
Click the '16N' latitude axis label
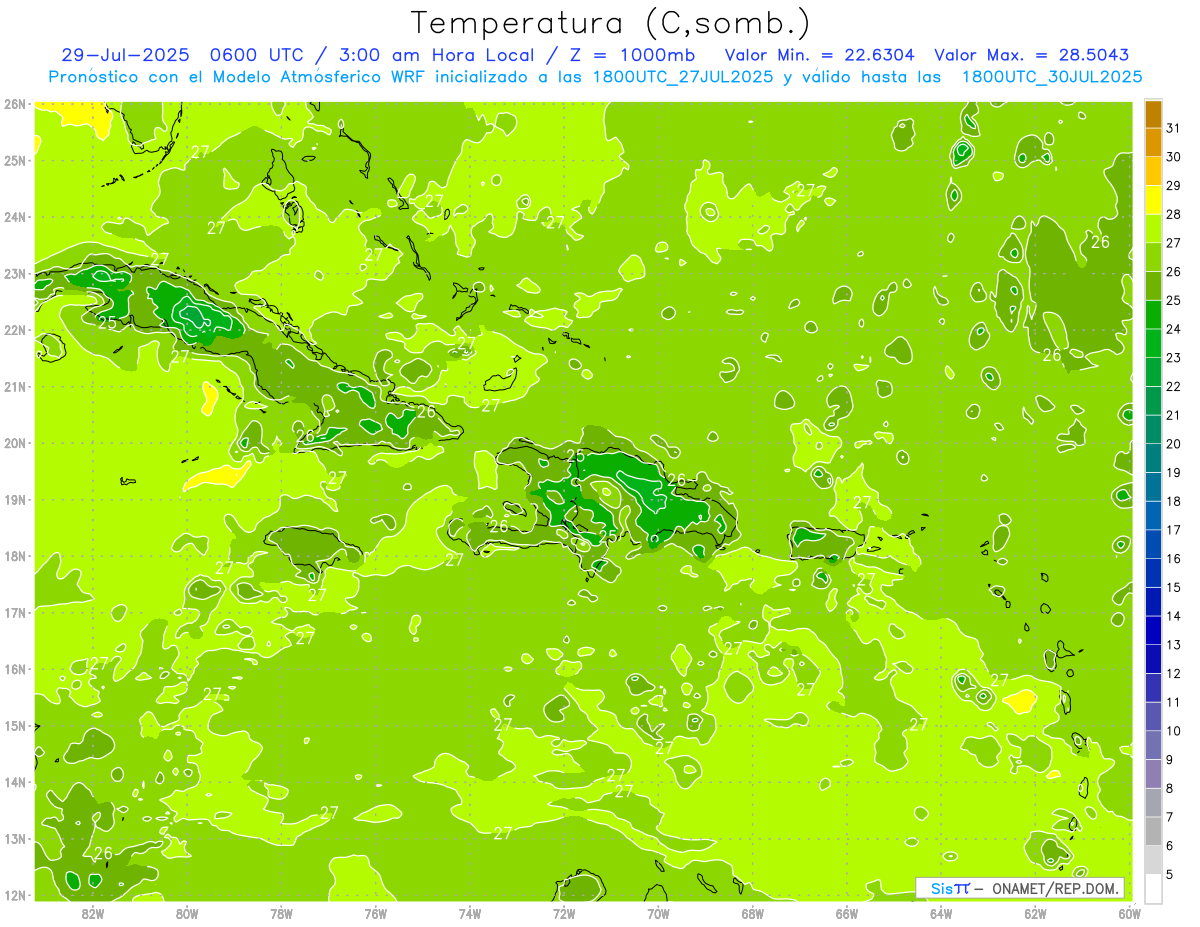click(x=15, y=669)
